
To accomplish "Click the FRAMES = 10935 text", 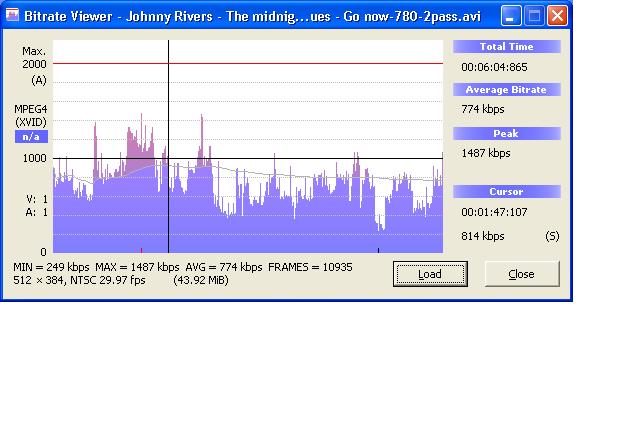I will [x=310, y=267].
